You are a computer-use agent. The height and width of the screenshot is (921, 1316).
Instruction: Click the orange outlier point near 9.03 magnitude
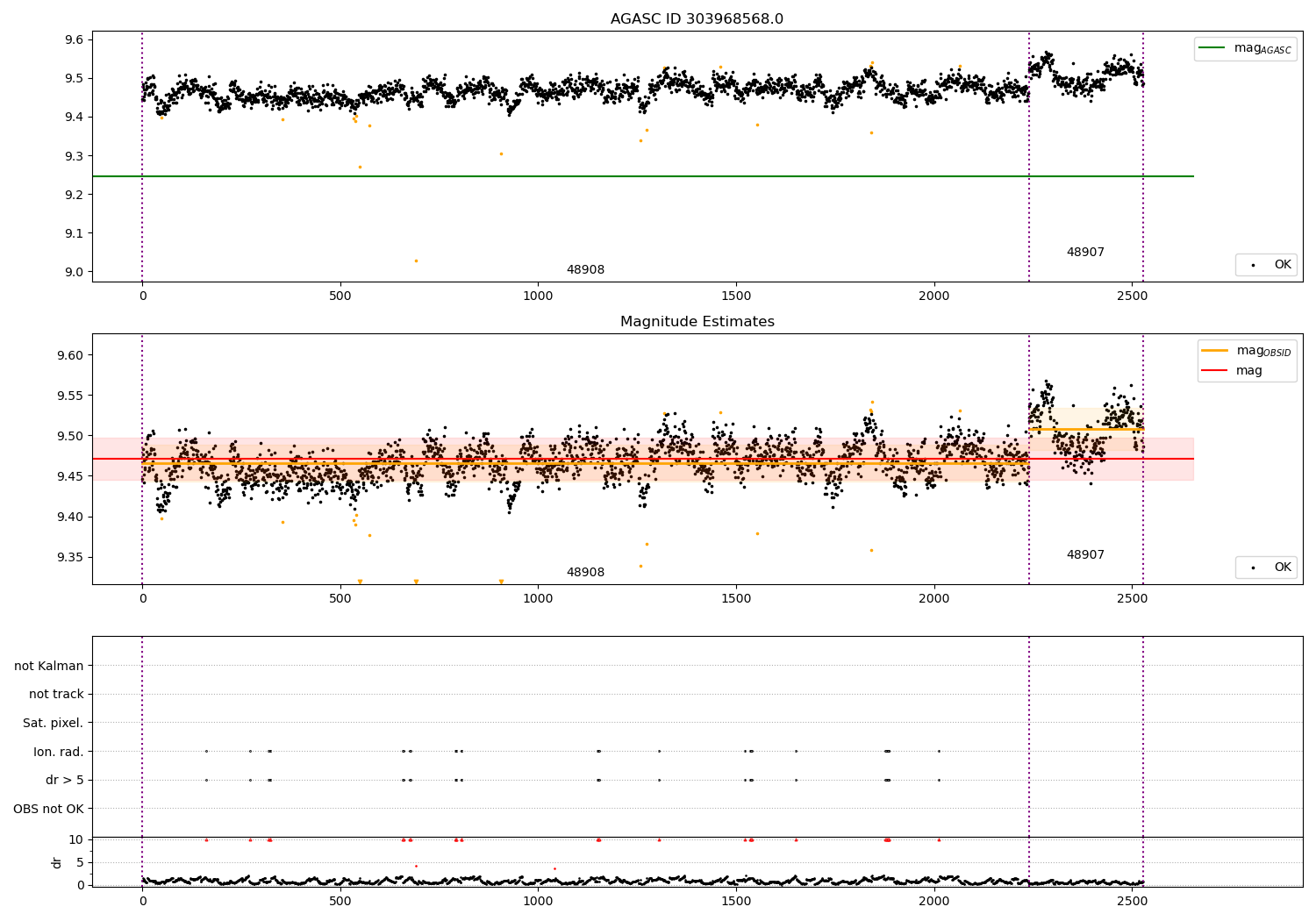coord(416,261)
